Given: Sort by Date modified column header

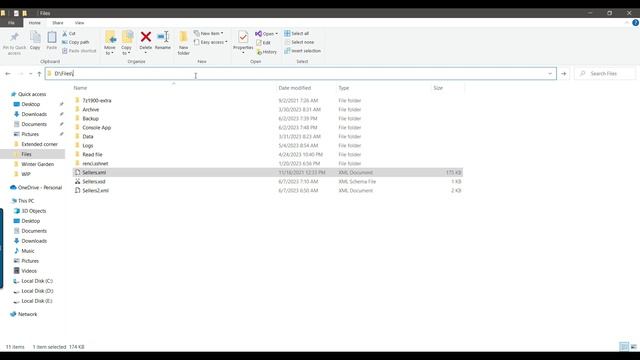Looking at the screenshot, I should click(295, 88).
